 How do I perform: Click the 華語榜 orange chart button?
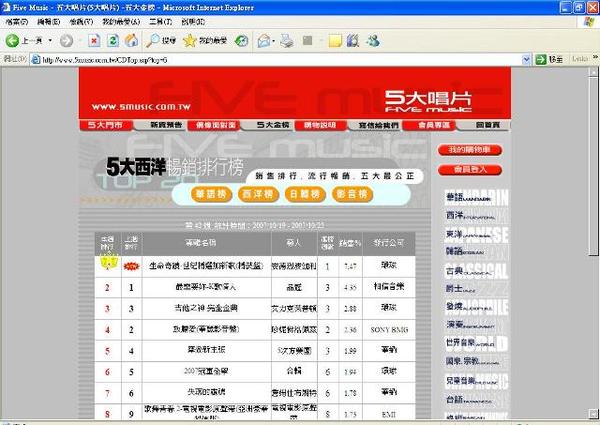[x=211, y=194]
